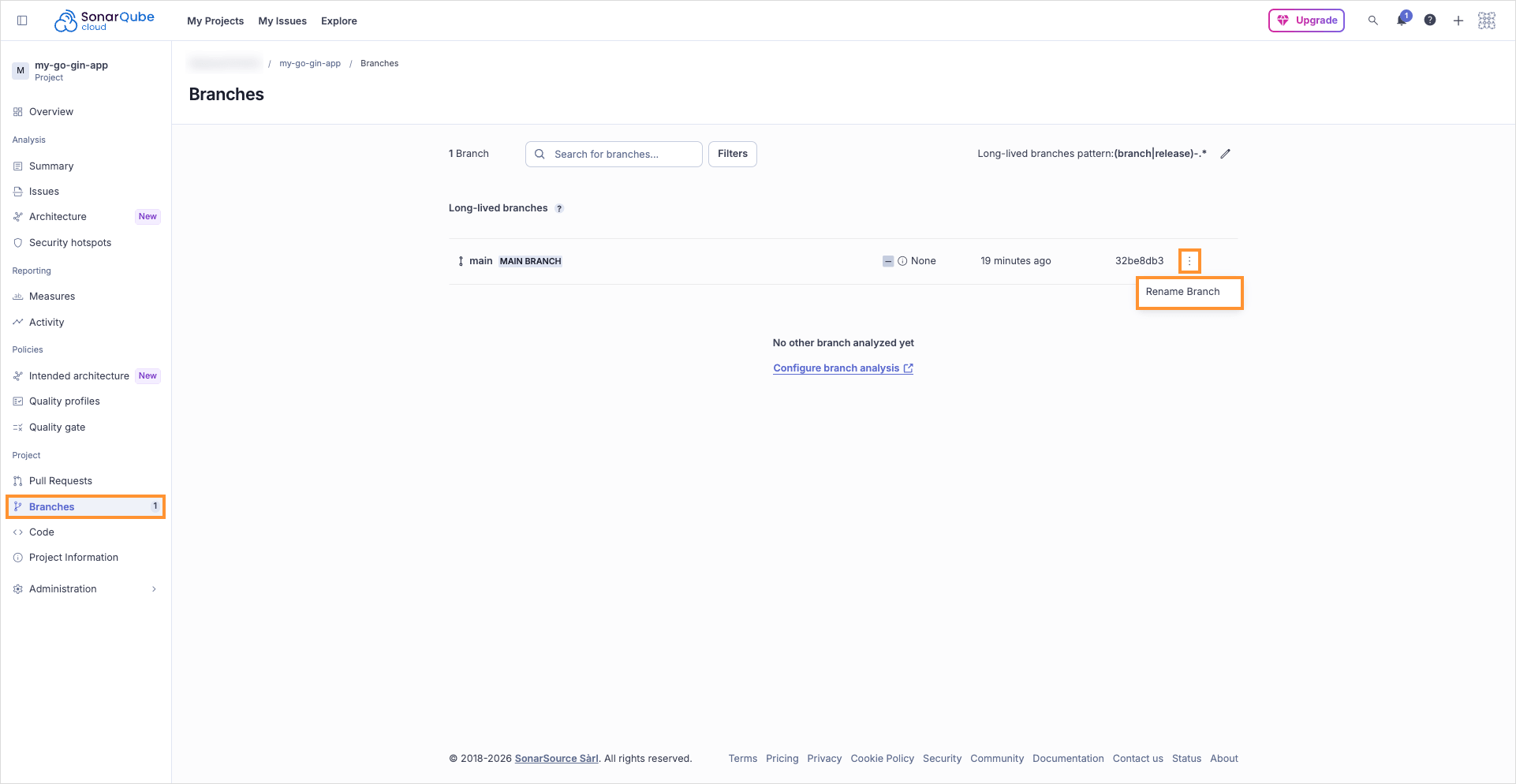Viewport: 1516px width, 784px height.
Task: Click the Upgrade button
Action: (1306, 21)
